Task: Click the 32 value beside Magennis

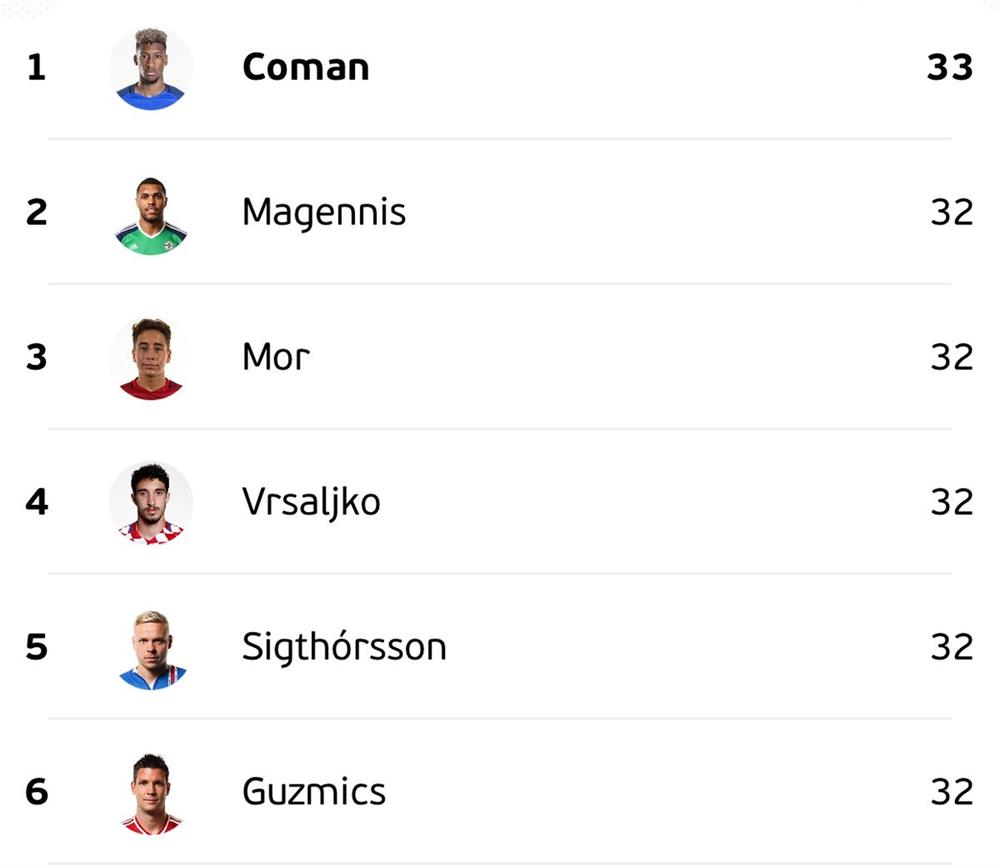Action: pyautogui.click(x=951, y=213)
